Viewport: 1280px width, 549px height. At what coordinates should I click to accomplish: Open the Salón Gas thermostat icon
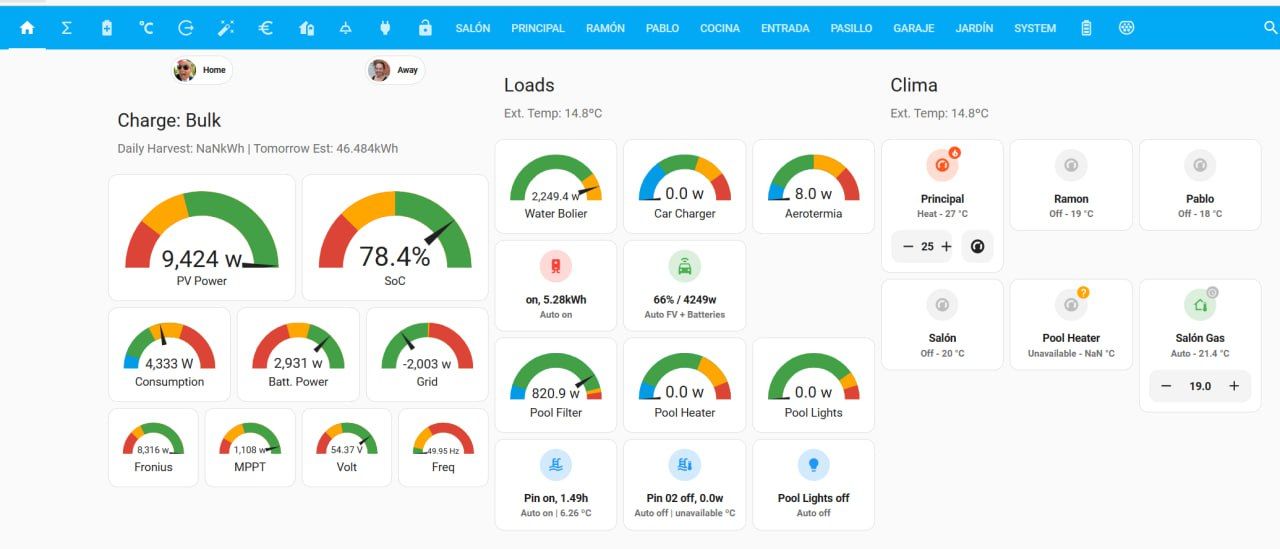1199,305
